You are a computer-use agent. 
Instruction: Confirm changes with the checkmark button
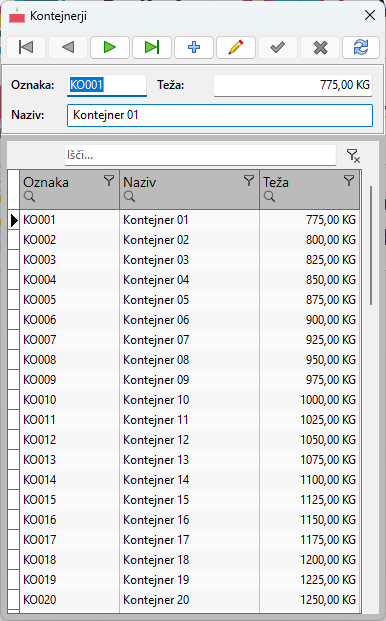(x=278, y=48)
